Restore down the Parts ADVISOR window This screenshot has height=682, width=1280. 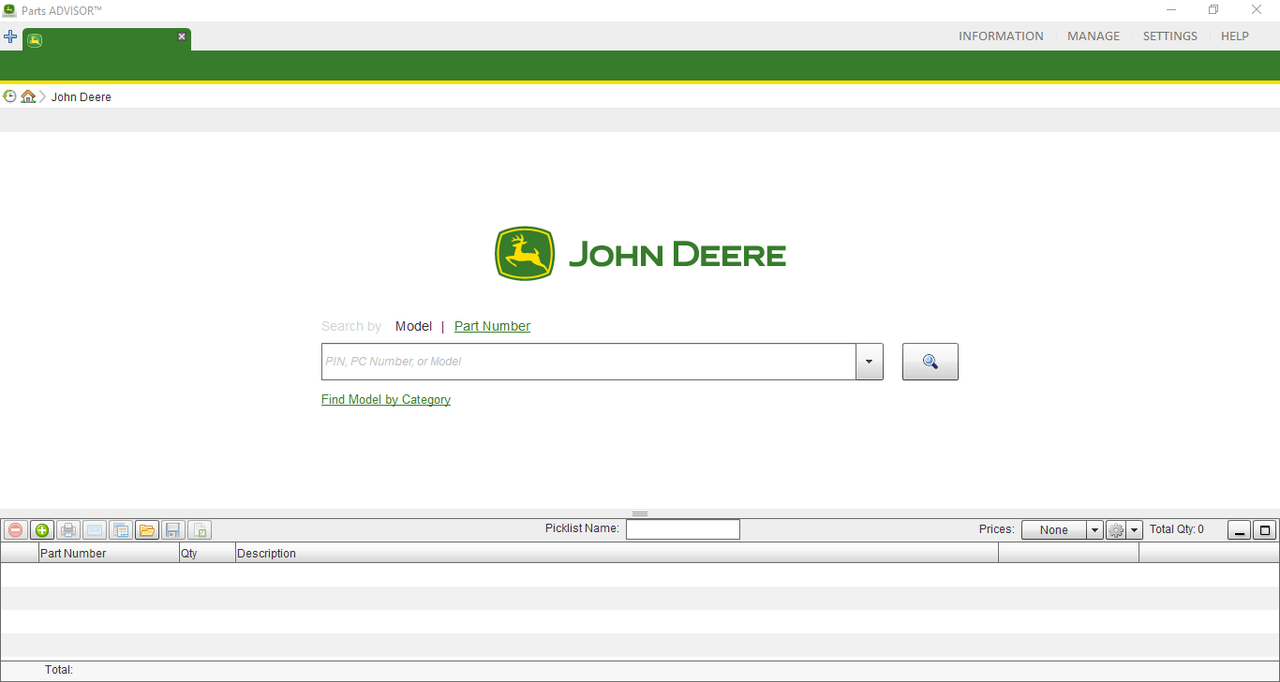(x=1213, y=10)
